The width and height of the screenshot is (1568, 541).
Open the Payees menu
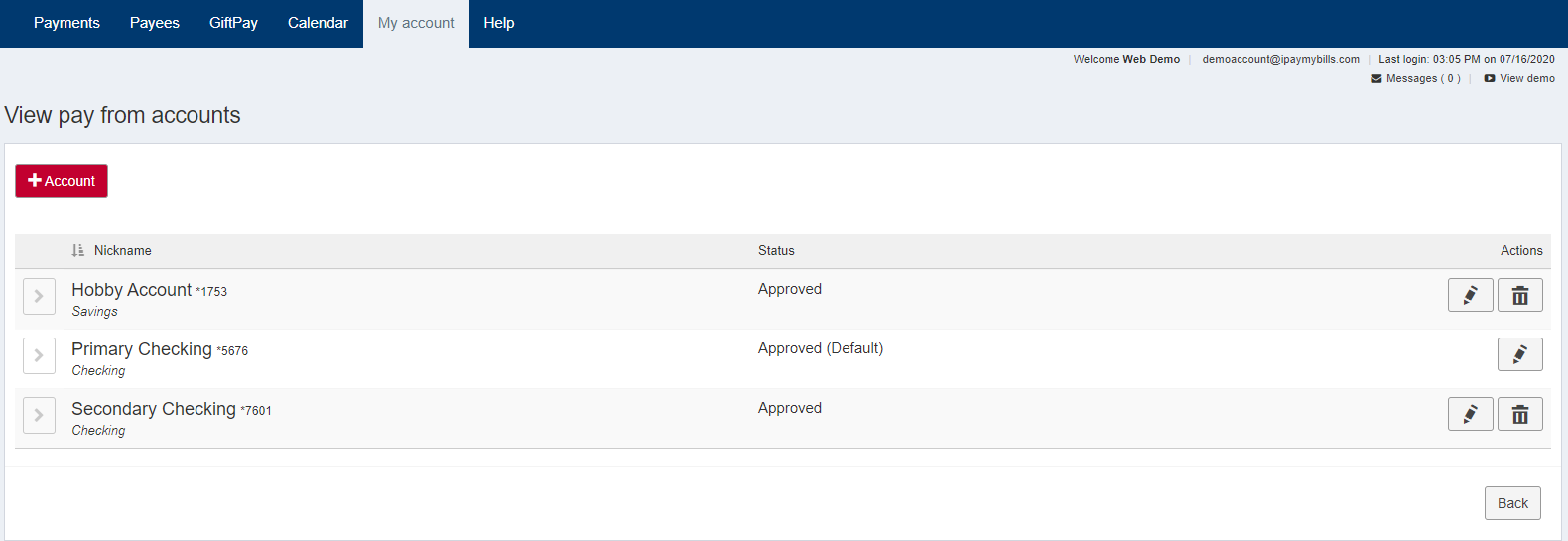tap(155, 23)
